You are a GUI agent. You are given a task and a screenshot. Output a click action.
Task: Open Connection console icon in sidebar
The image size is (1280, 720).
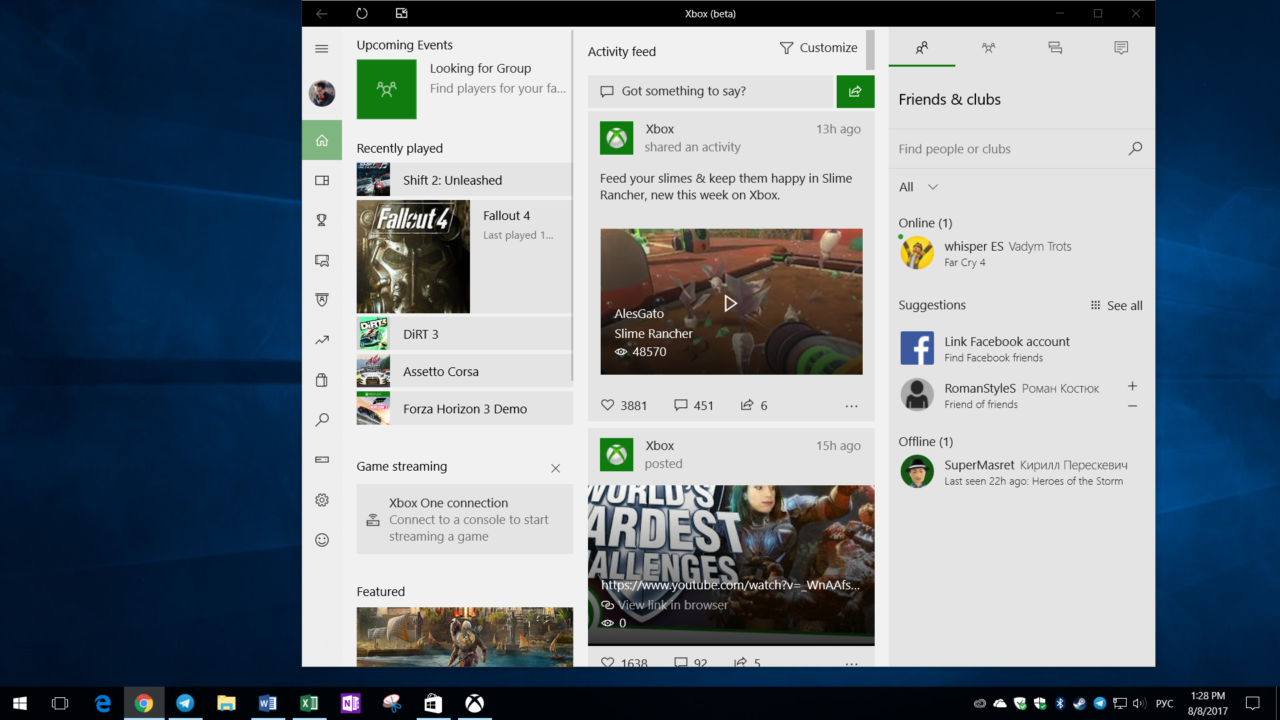322,460
